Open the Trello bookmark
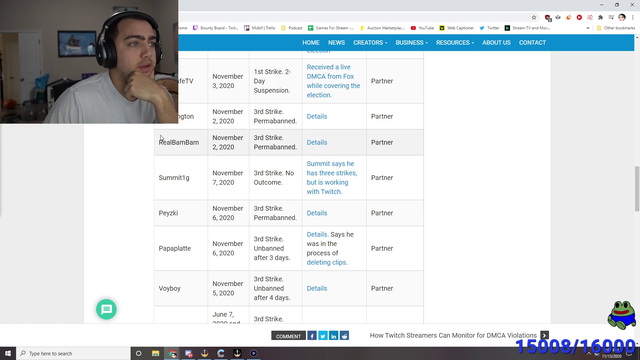This screenshot has height=360, width=640. (x=260, y=28)
